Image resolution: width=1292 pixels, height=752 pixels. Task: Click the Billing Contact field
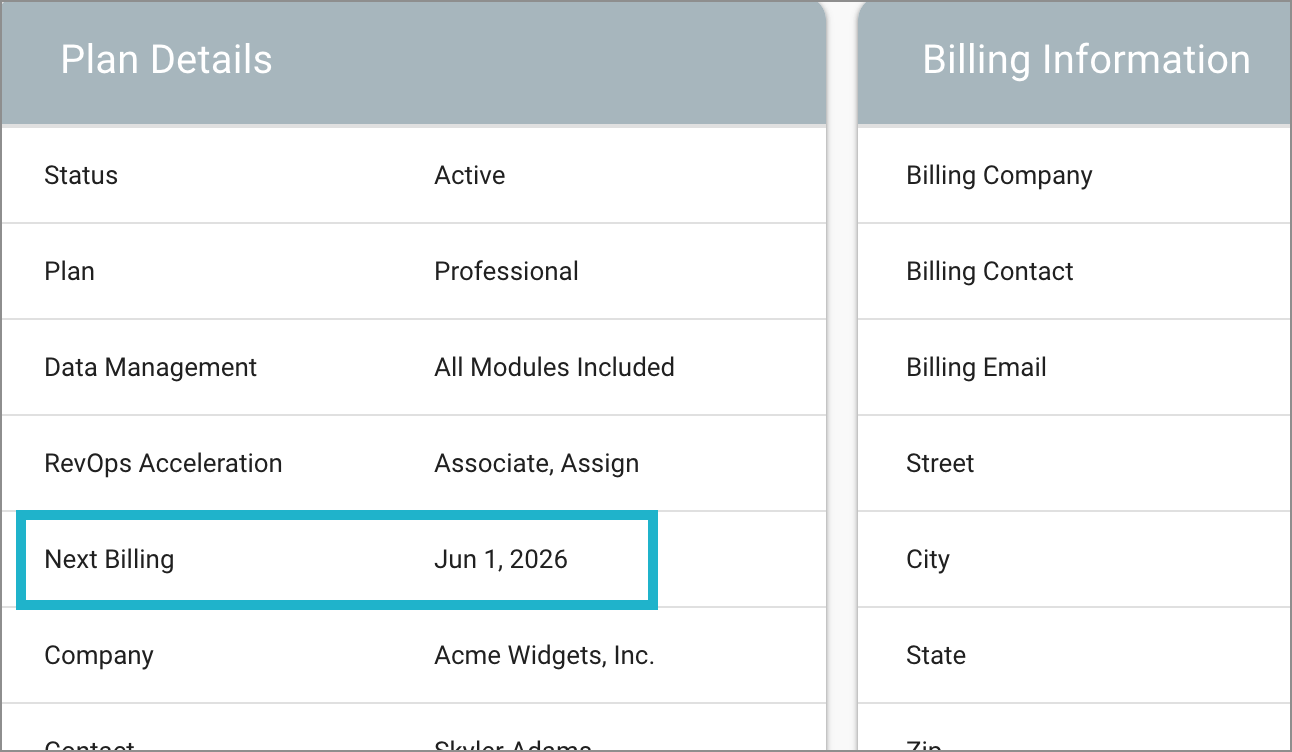[990, 271]
